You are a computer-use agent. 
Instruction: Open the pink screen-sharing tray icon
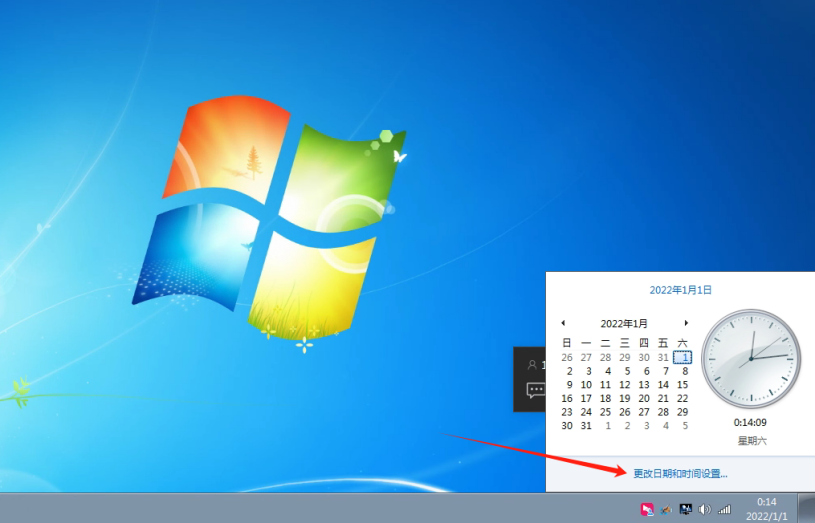click(647, 509)
